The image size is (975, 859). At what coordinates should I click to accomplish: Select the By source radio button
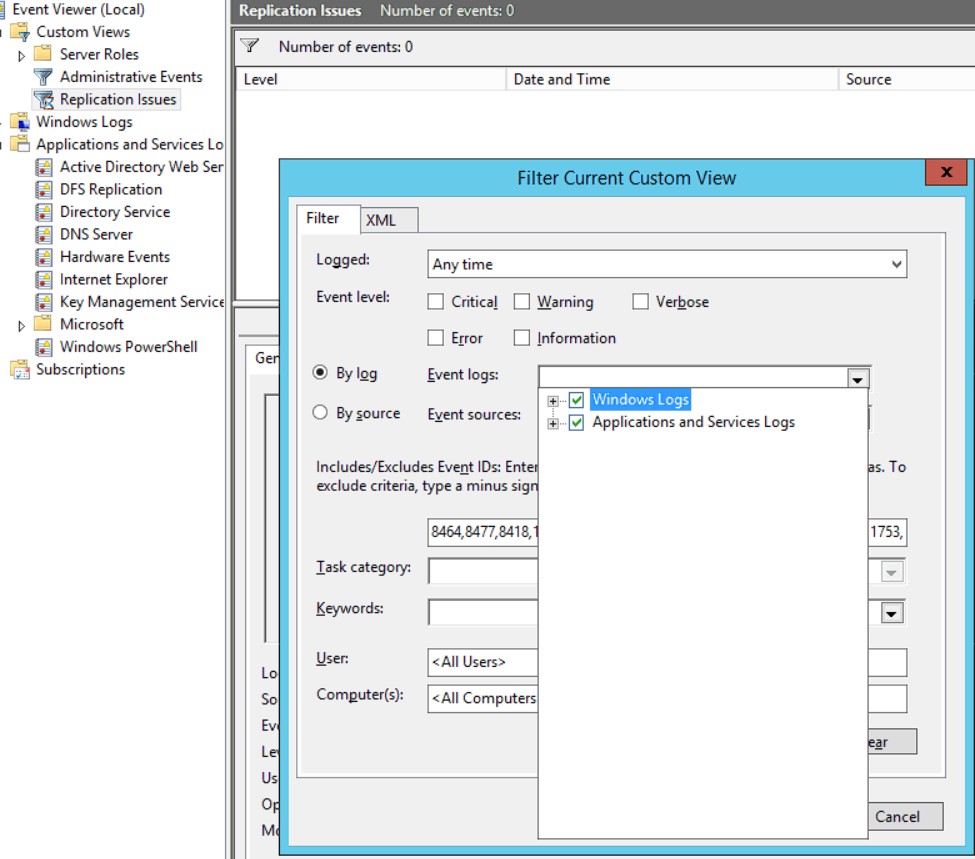pos(320,412)
